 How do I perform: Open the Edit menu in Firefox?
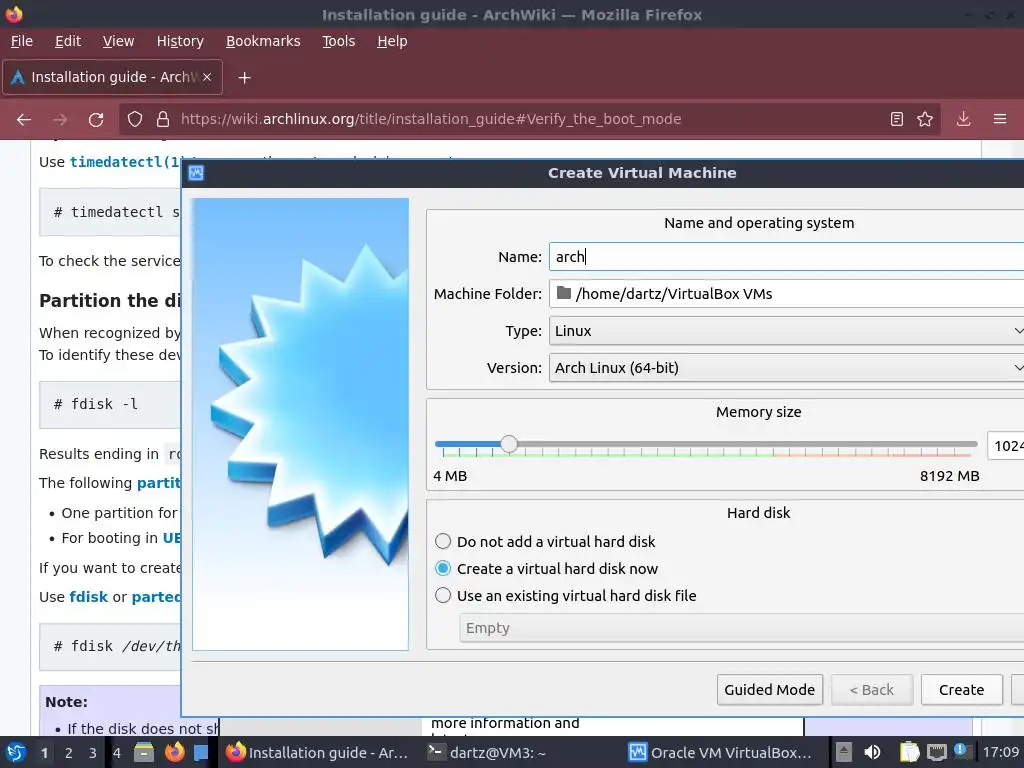click(68, 41)
